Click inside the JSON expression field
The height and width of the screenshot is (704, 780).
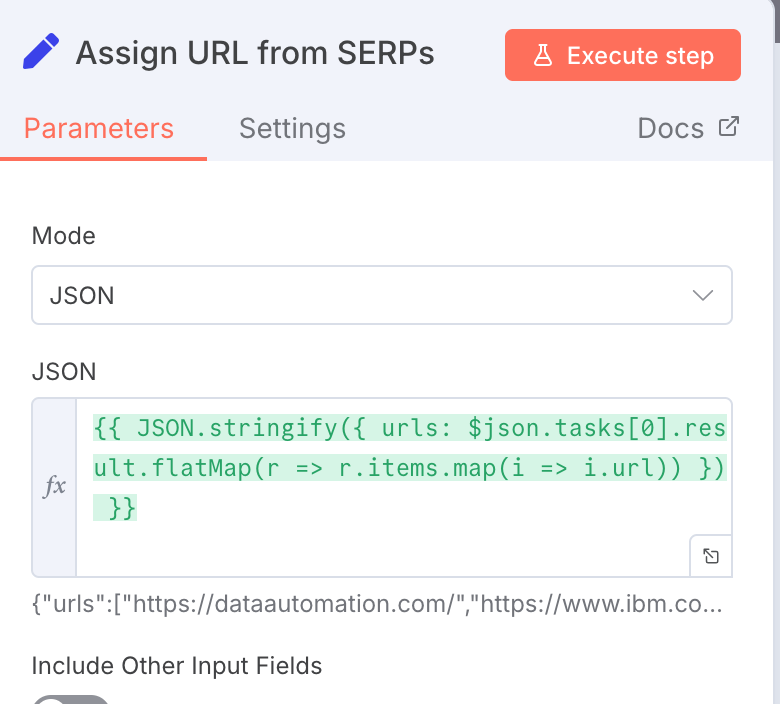point(400,540)
